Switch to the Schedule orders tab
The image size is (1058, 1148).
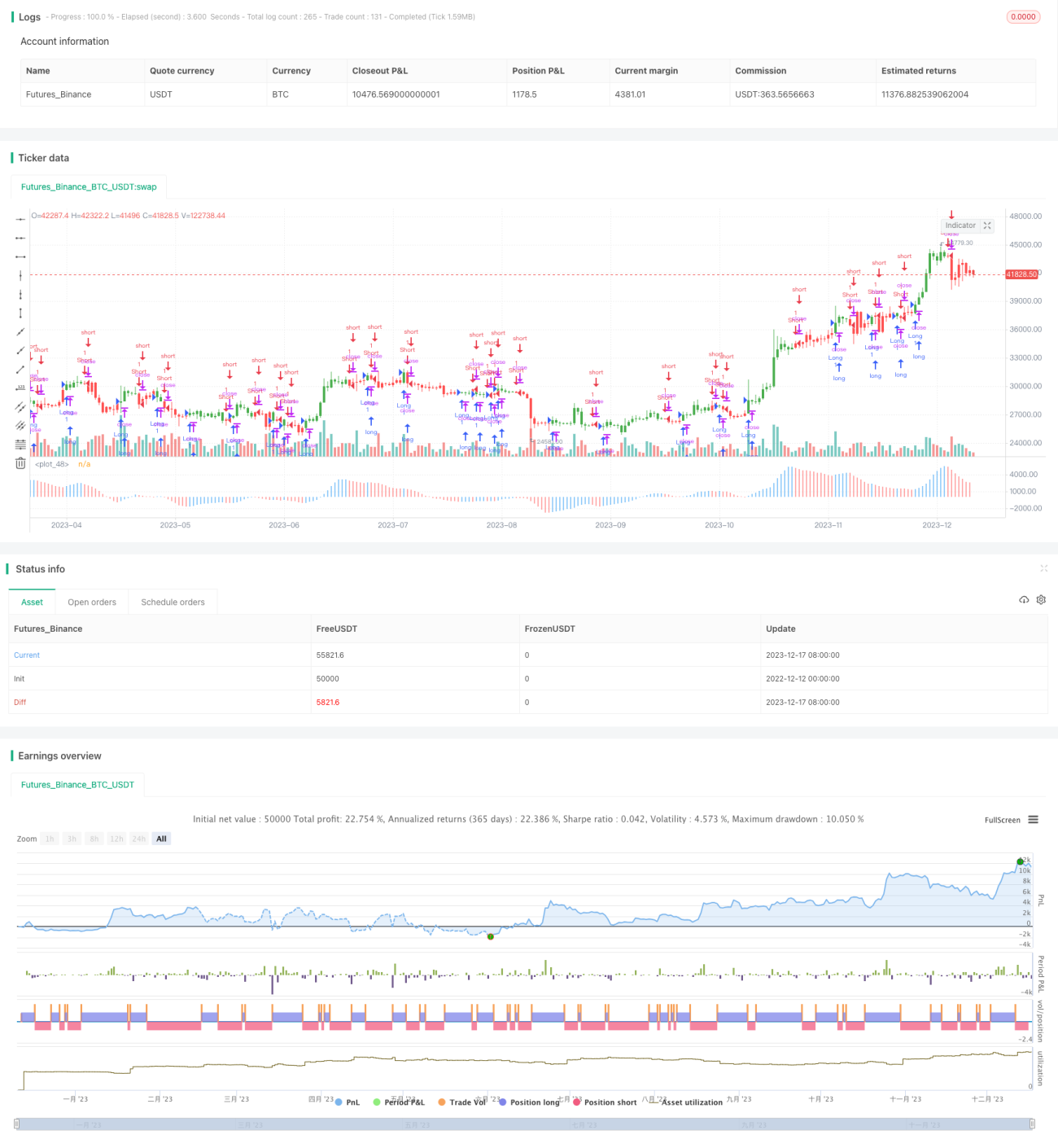(173, 602)
